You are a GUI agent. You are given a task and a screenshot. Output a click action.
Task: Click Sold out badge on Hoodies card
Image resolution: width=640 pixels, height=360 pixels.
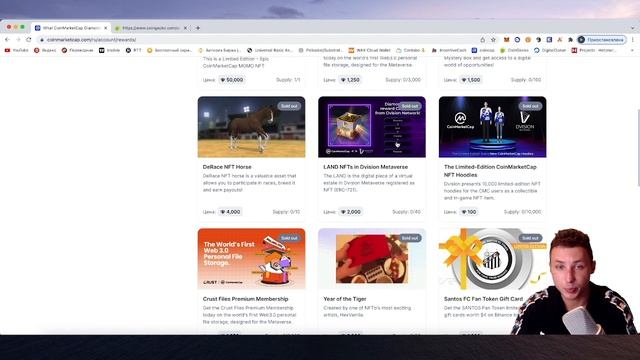pos(531,106)
